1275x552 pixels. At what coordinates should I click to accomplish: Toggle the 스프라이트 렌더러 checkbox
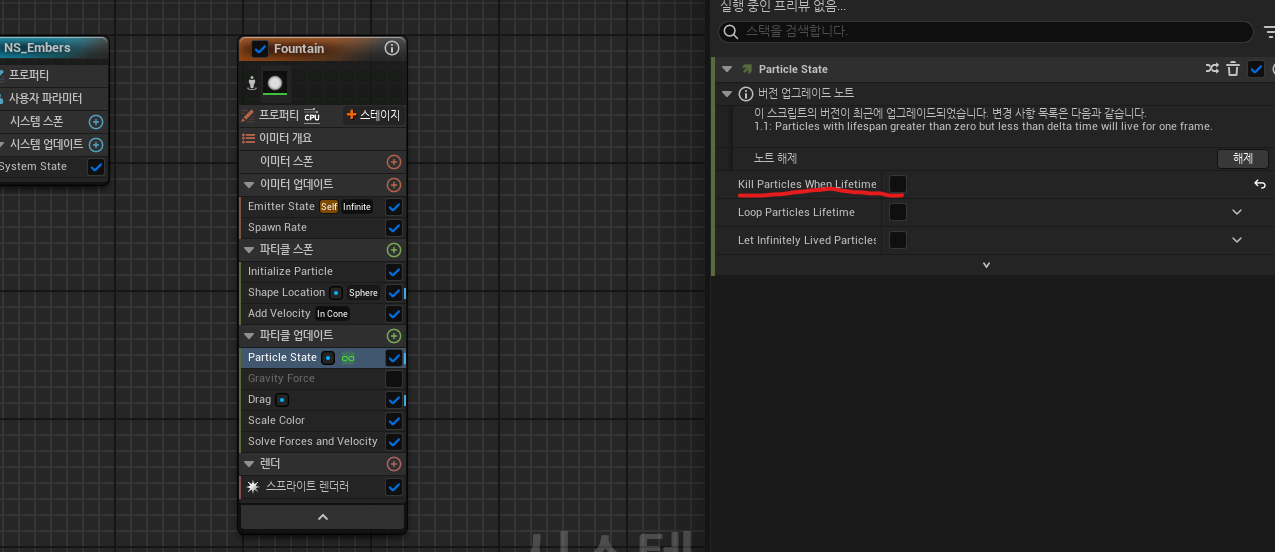[x=394, y=487]
